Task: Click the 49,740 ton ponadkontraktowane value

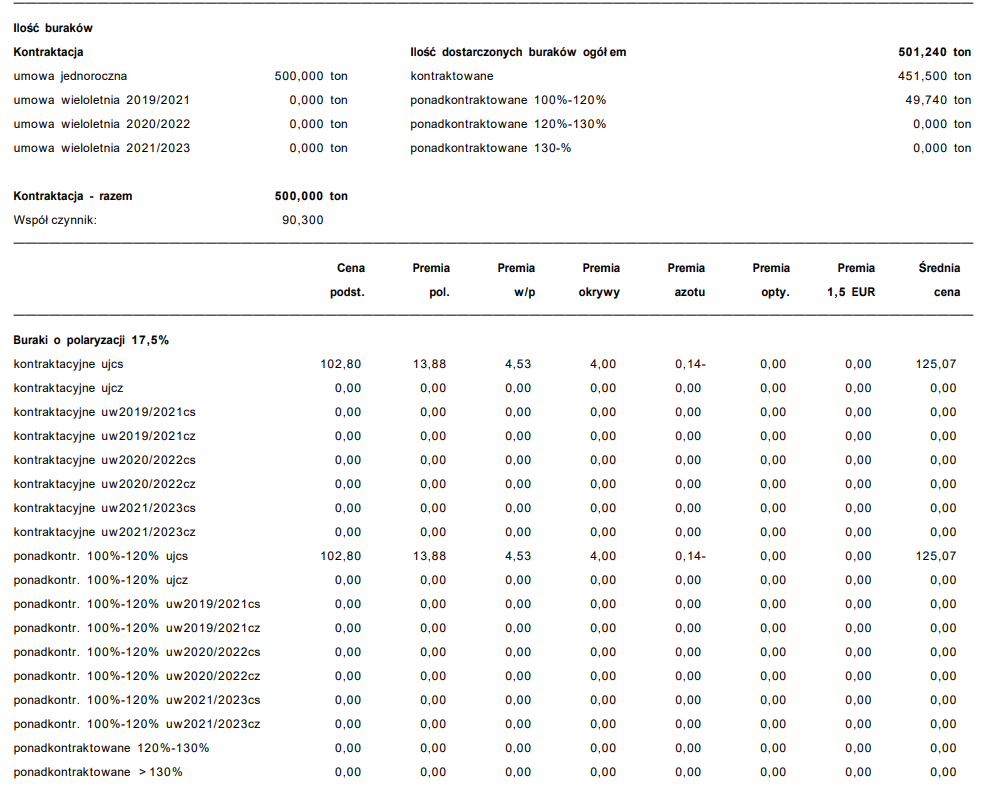Action: [x=938, y=100]
